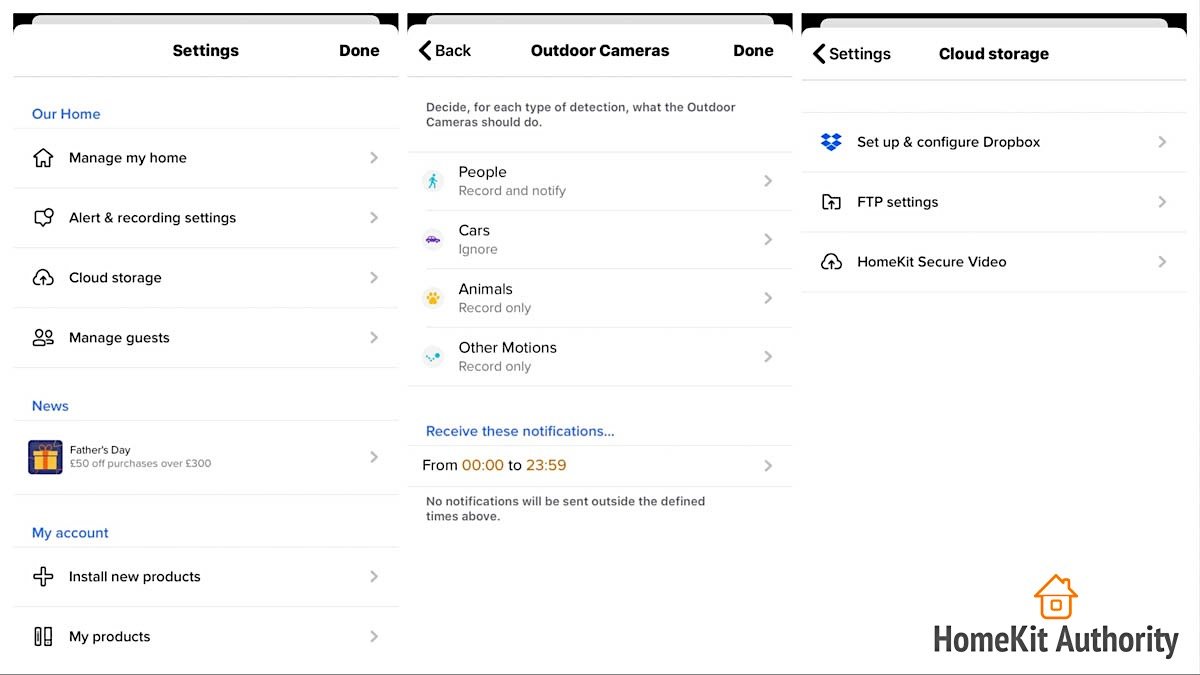This screenshot has width=1200, height=675.
Task: Click the Install new products plus icon
Action: (44, 576)
